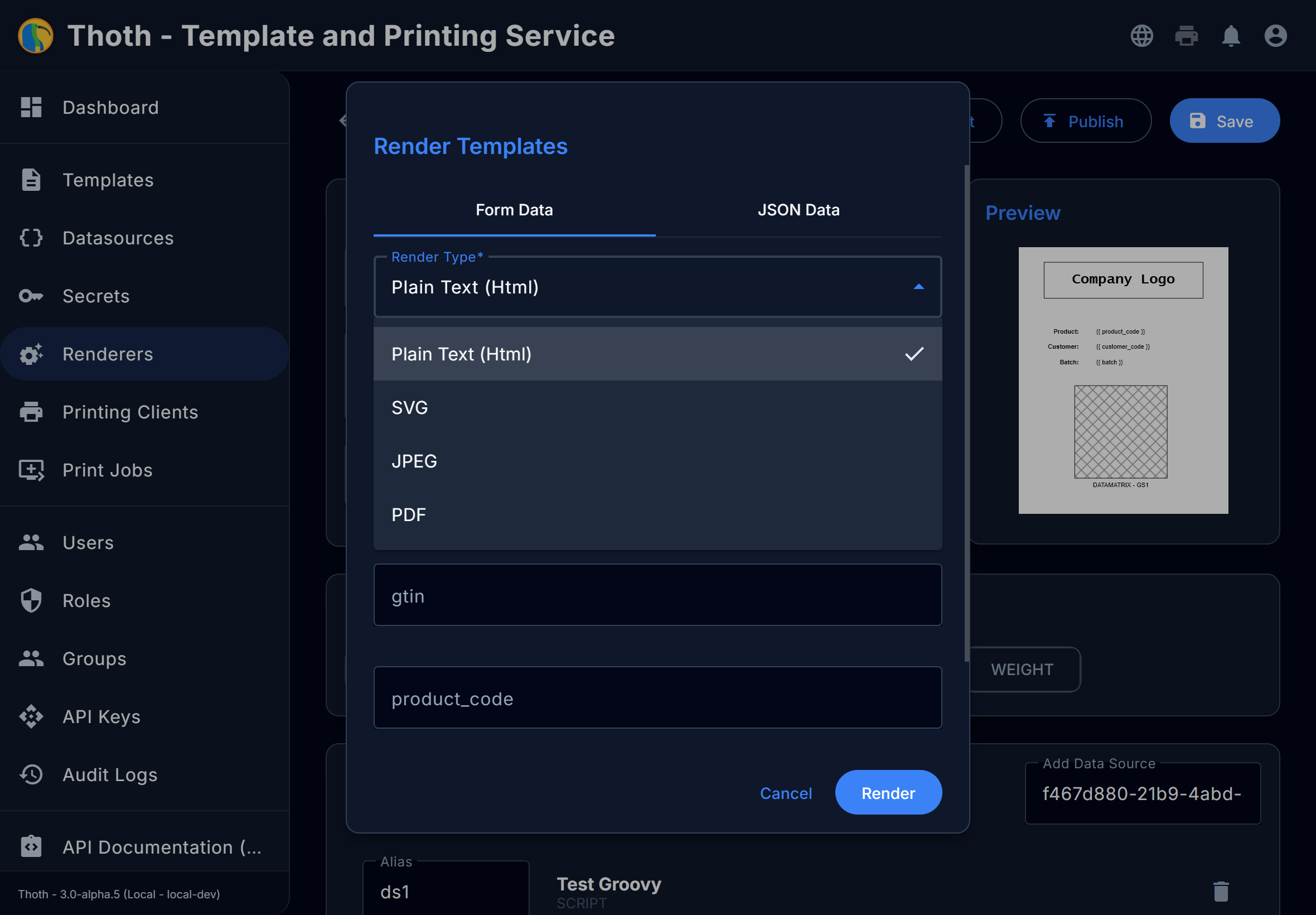Choose SVG render type
Image resolution: width=1316 pixels, height=915 pixels.
click(657, 408)
